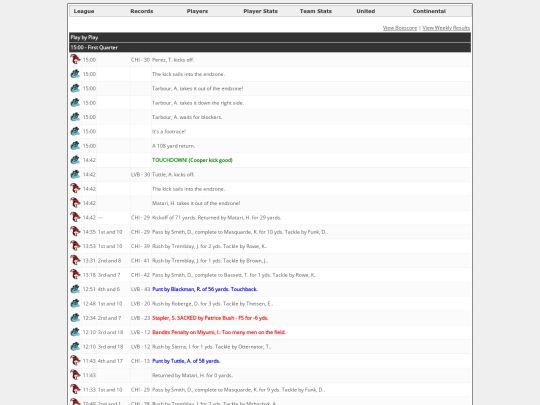The height and width of the screenshot is (405, 540).
Task: Follow the View Boxscore link
Action: coord(400,28)
